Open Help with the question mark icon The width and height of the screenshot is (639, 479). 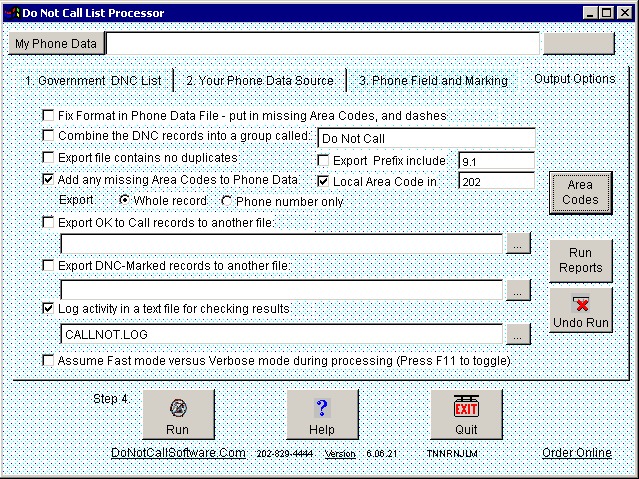pyautogui.click(x=322, y=414)
